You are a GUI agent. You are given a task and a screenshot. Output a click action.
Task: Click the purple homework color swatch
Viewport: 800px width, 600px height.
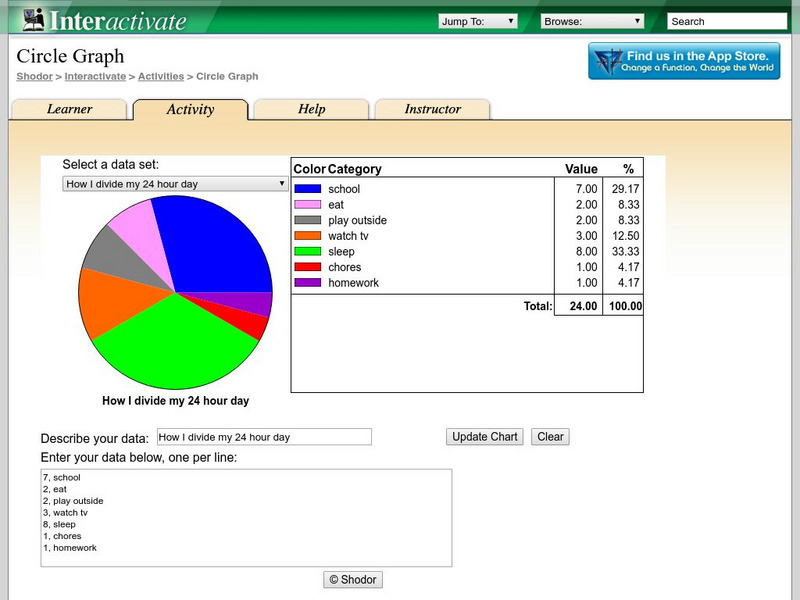pyautogui.click(x=308, y=283)
